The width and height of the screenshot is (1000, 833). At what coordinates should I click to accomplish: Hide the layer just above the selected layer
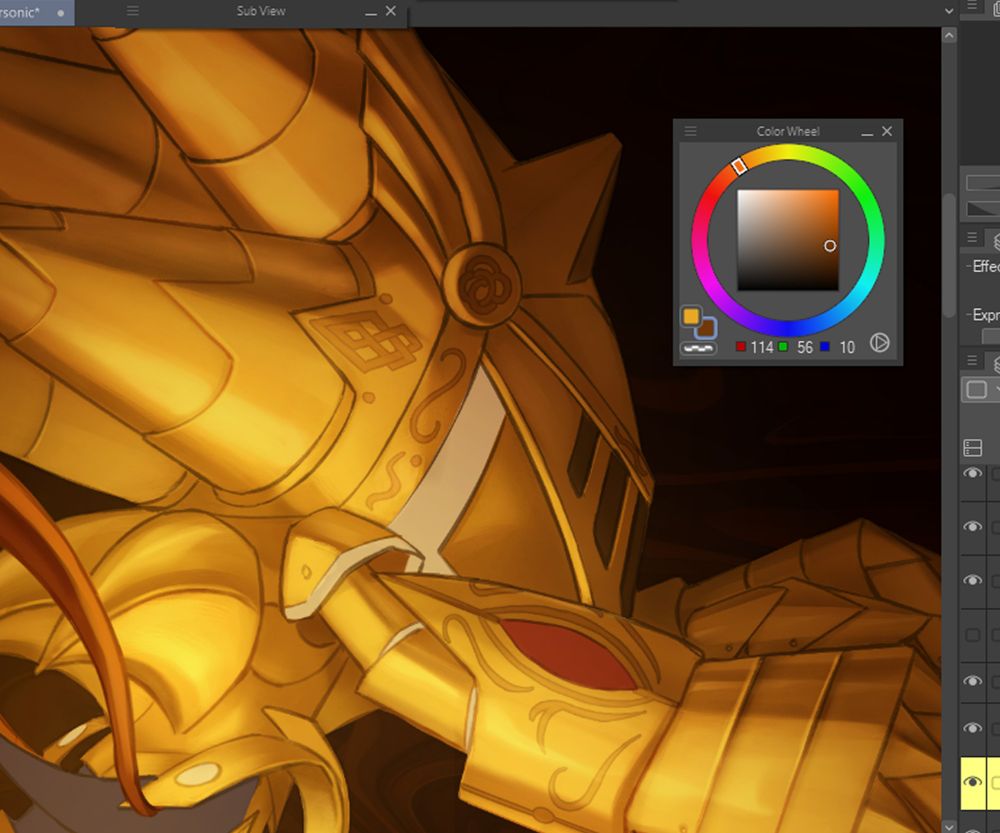coord(973,728)
